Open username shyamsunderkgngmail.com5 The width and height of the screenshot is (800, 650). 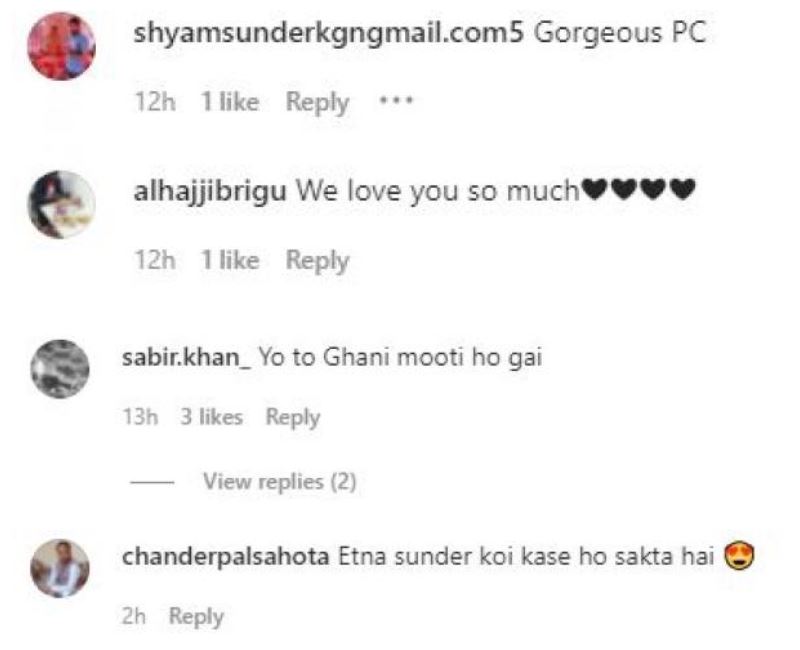329,33
